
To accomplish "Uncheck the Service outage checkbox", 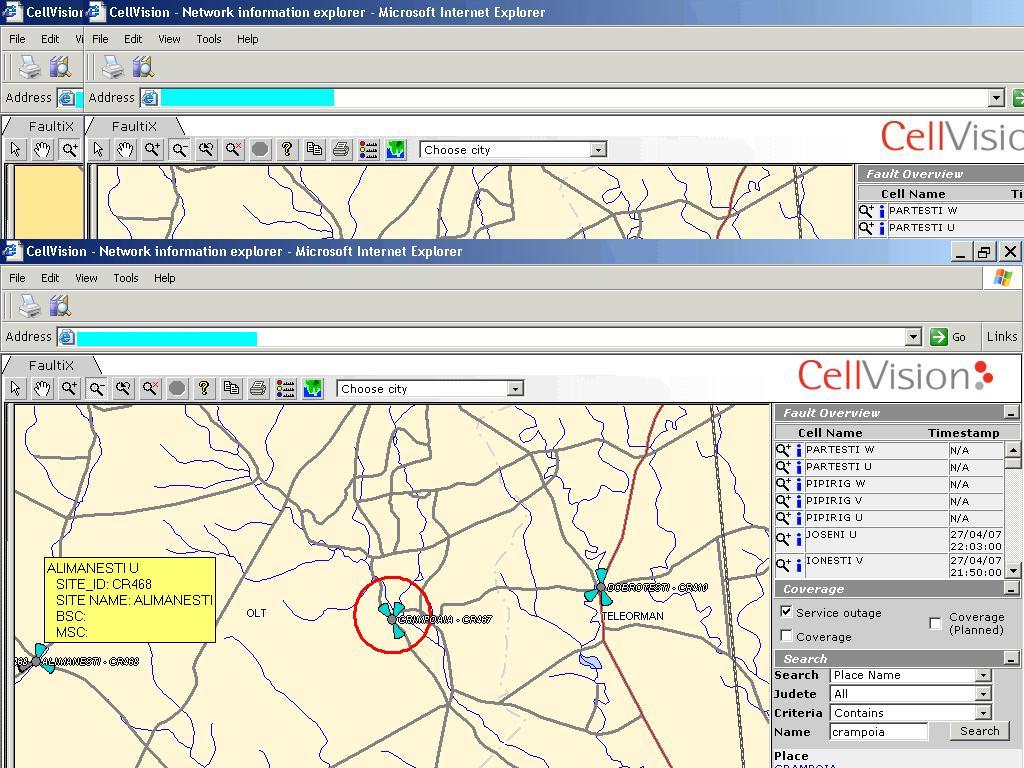I will coord(786,612).
